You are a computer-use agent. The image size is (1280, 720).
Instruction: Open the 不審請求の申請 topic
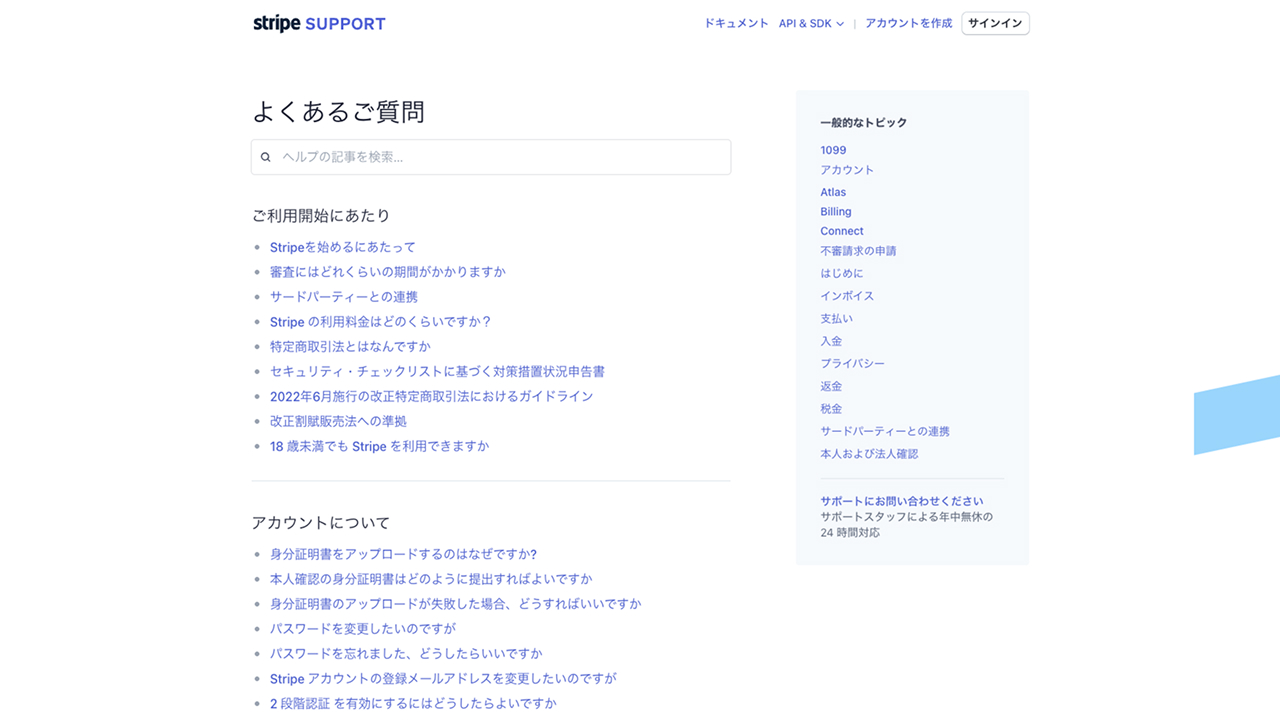(x=858, y=250)
